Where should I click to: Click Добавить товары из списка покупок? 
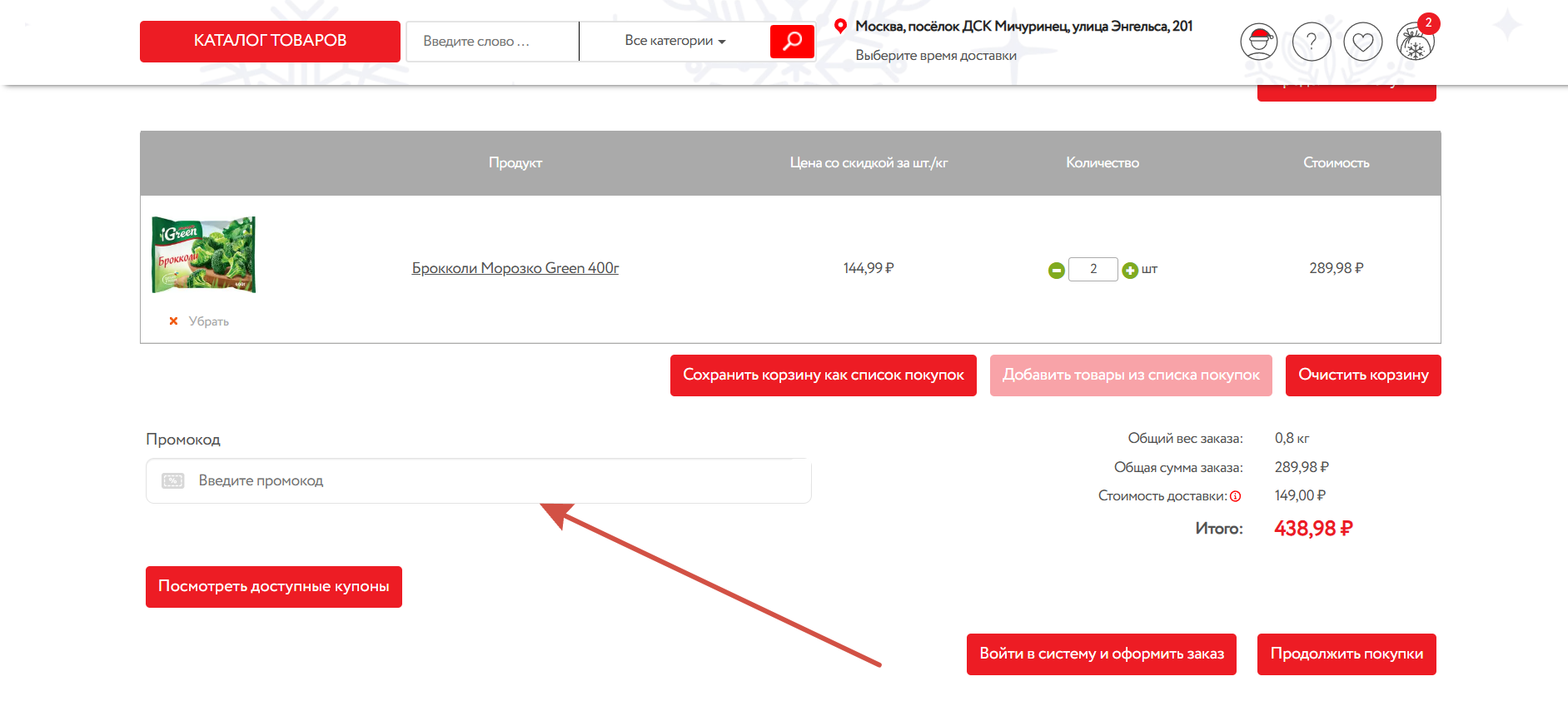[x=1131, y=375]
